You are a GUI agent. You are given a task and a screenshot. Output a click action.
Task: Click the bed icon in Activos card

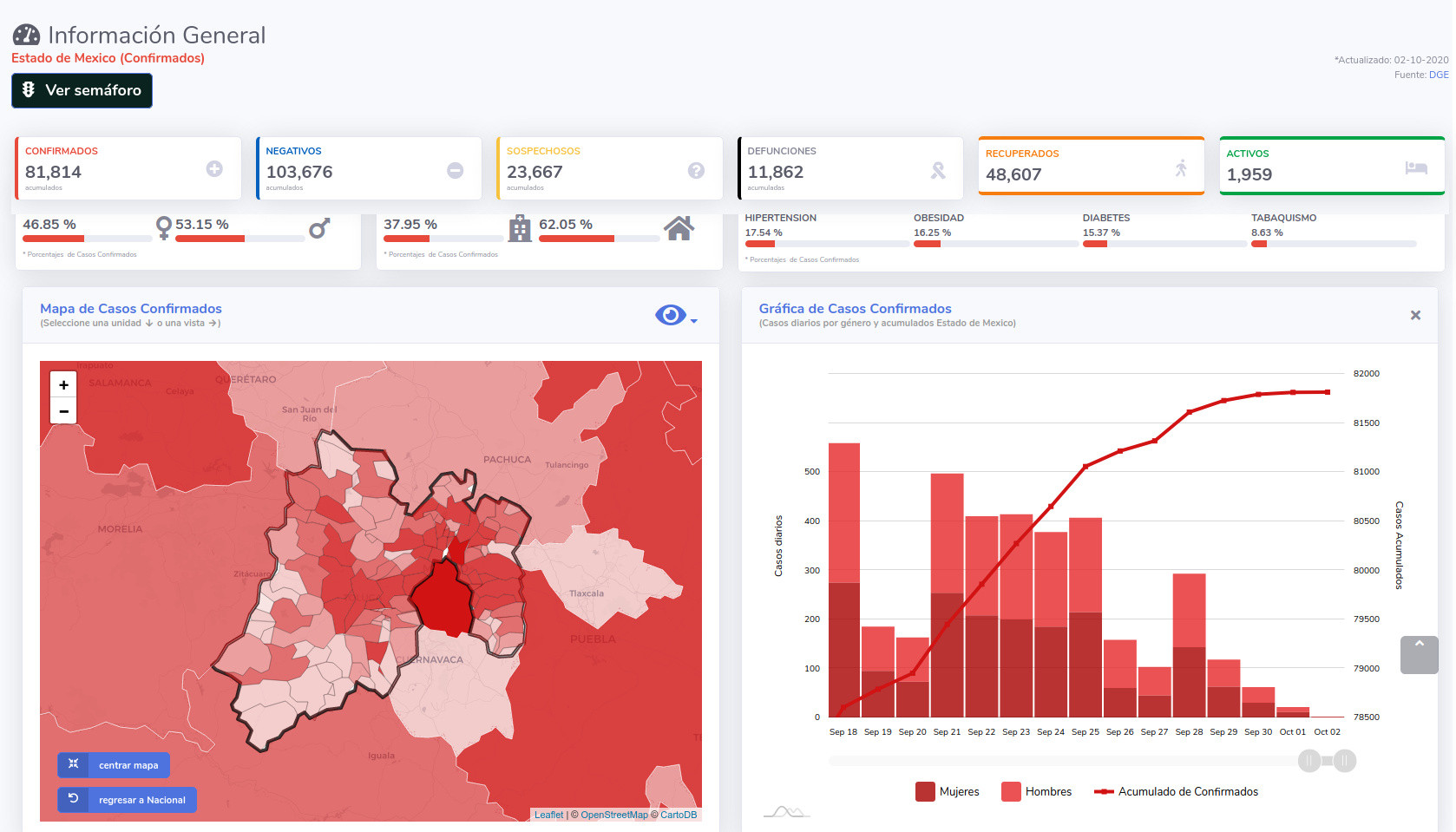[1416, 167]
